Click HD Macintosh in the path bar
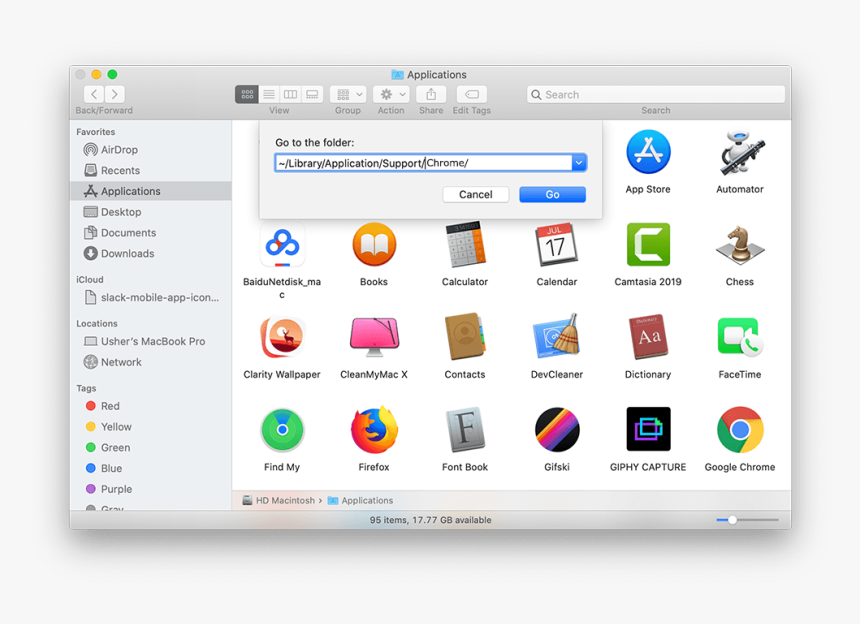 279,501
